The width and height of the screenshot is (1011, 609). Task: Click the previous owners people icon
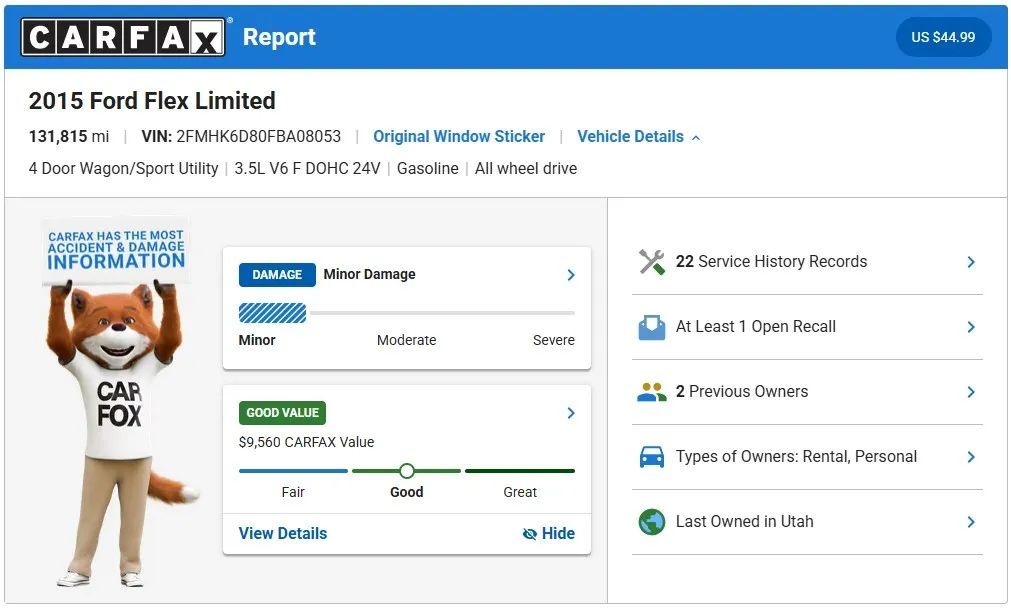pyautogui.click(x=651, y=392)
